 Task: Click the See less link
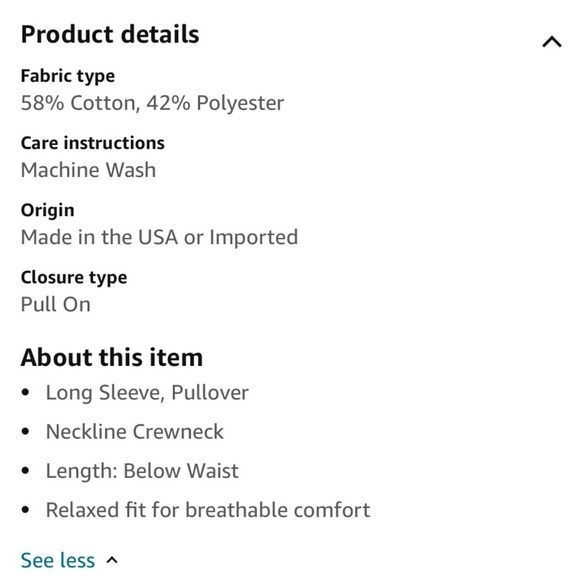click(x=58, y=560)
